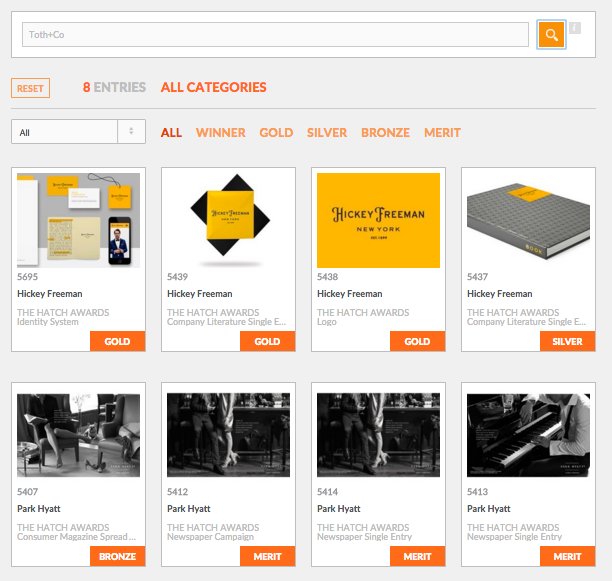Open entry 5414 Park Hyatt thumbnail
This screenshot has width=612, height=581.
pos(378,435)
